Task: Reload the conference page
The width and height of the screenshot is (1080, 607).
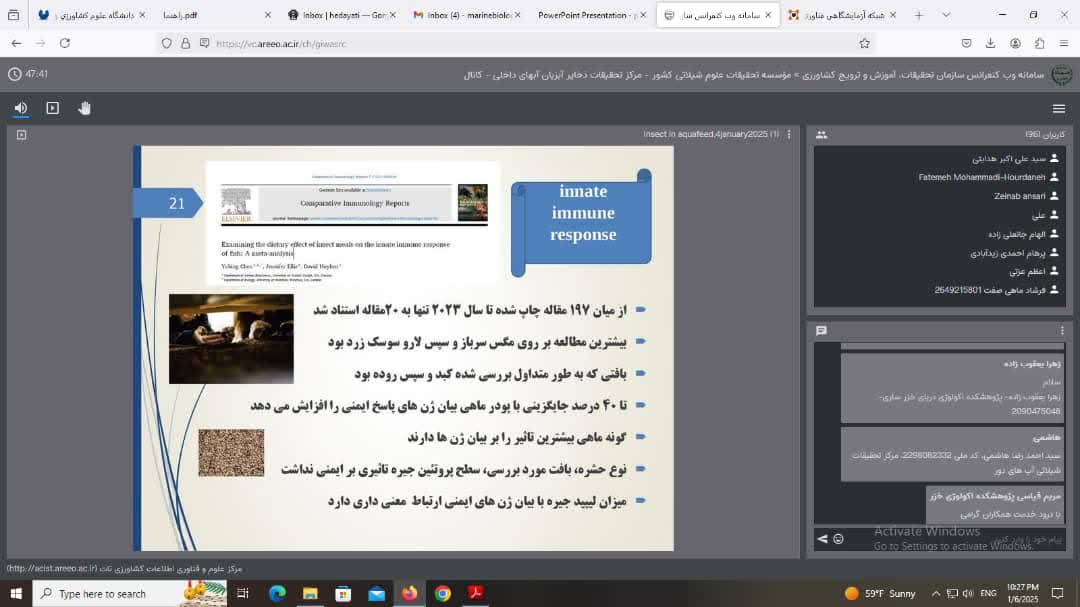Action: coord(65,43)
